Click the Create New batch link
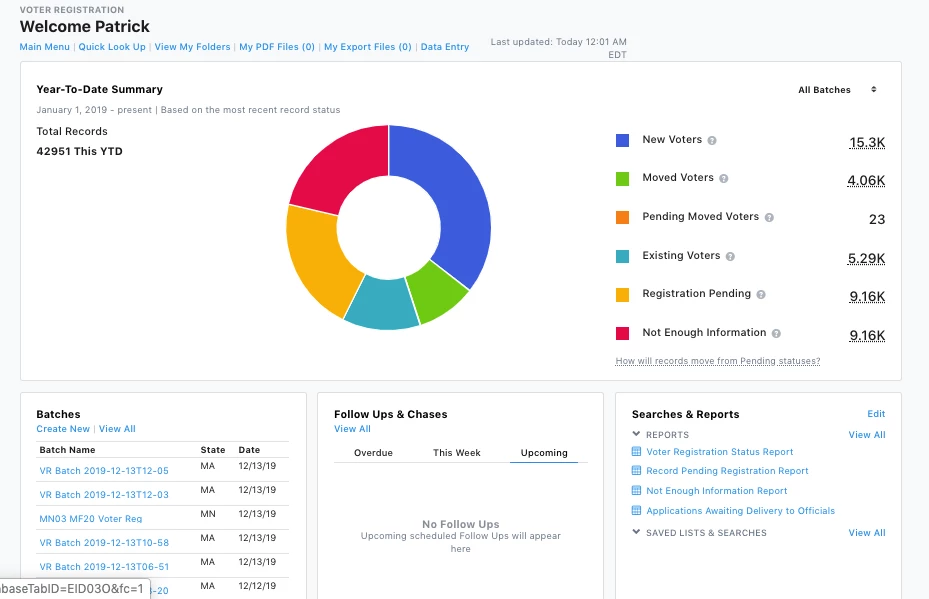Viewport: 929px width, 599px height. [63, 428]
